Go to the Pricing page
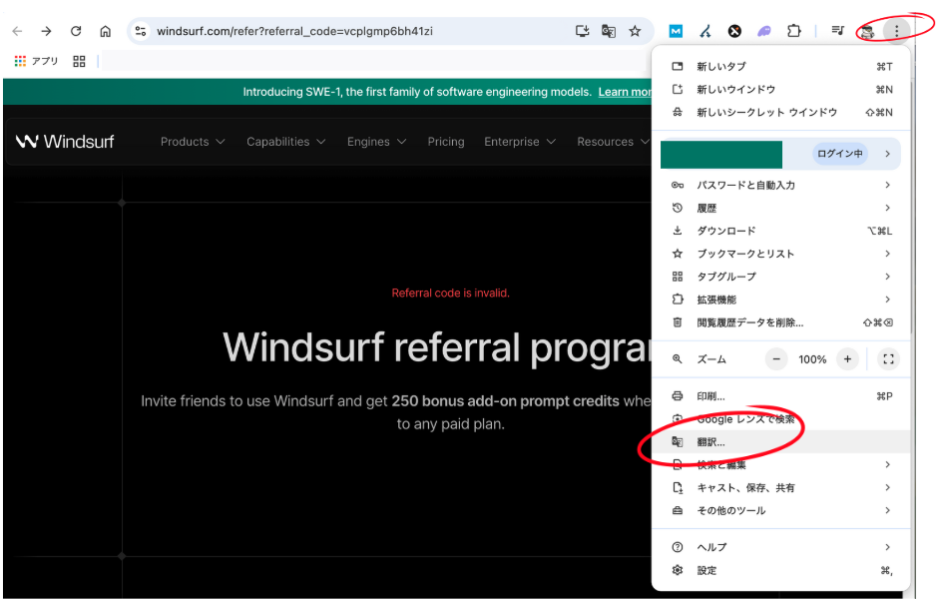 (x=445, y=142)
